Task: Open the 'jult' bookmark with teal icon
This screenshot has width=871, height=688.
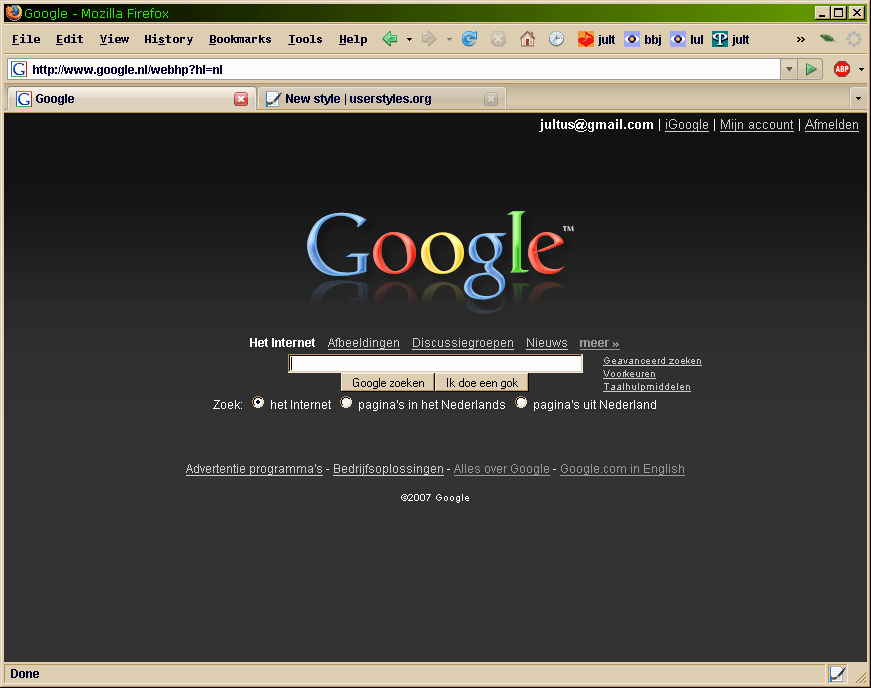Action: (730, 39)
